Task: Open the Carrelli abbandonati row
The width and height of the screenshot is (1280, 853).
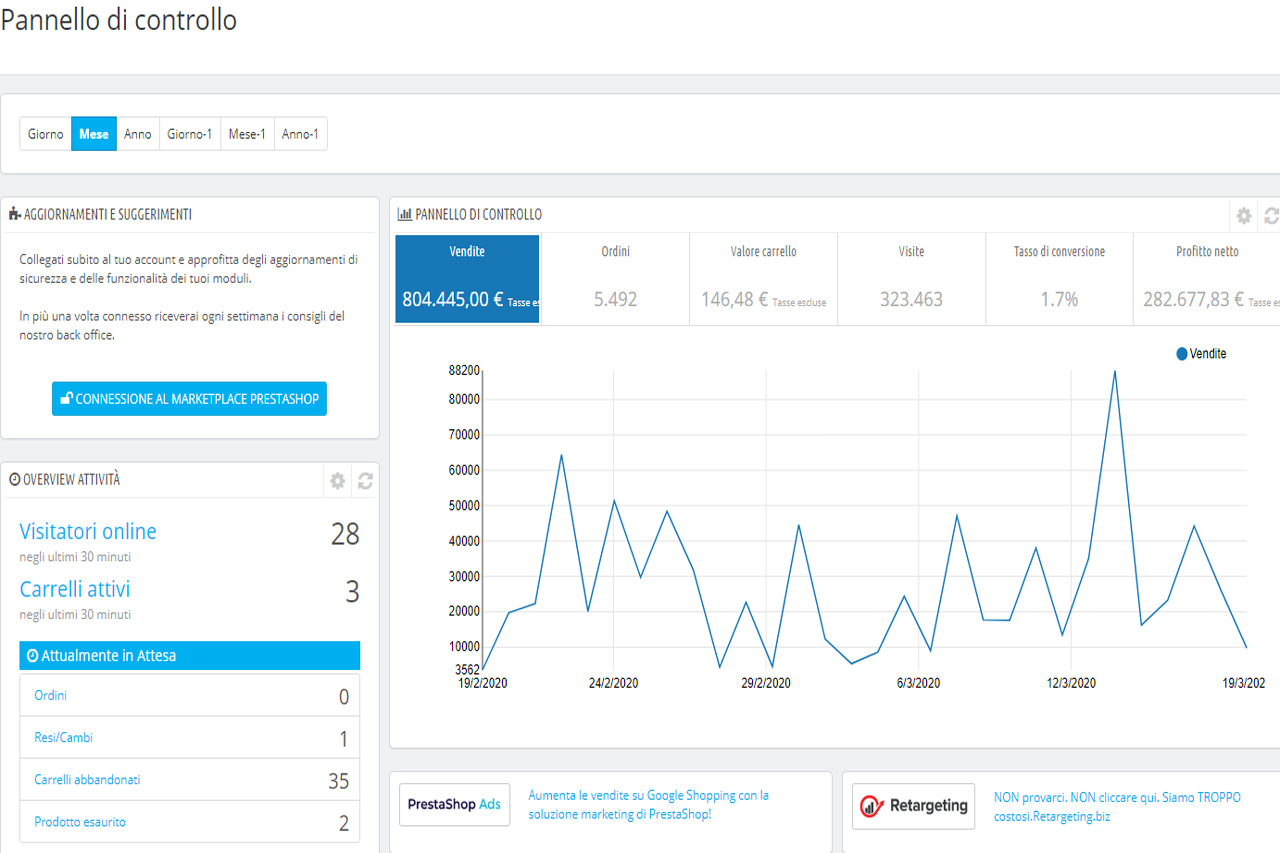Action: tap(189, 780)
